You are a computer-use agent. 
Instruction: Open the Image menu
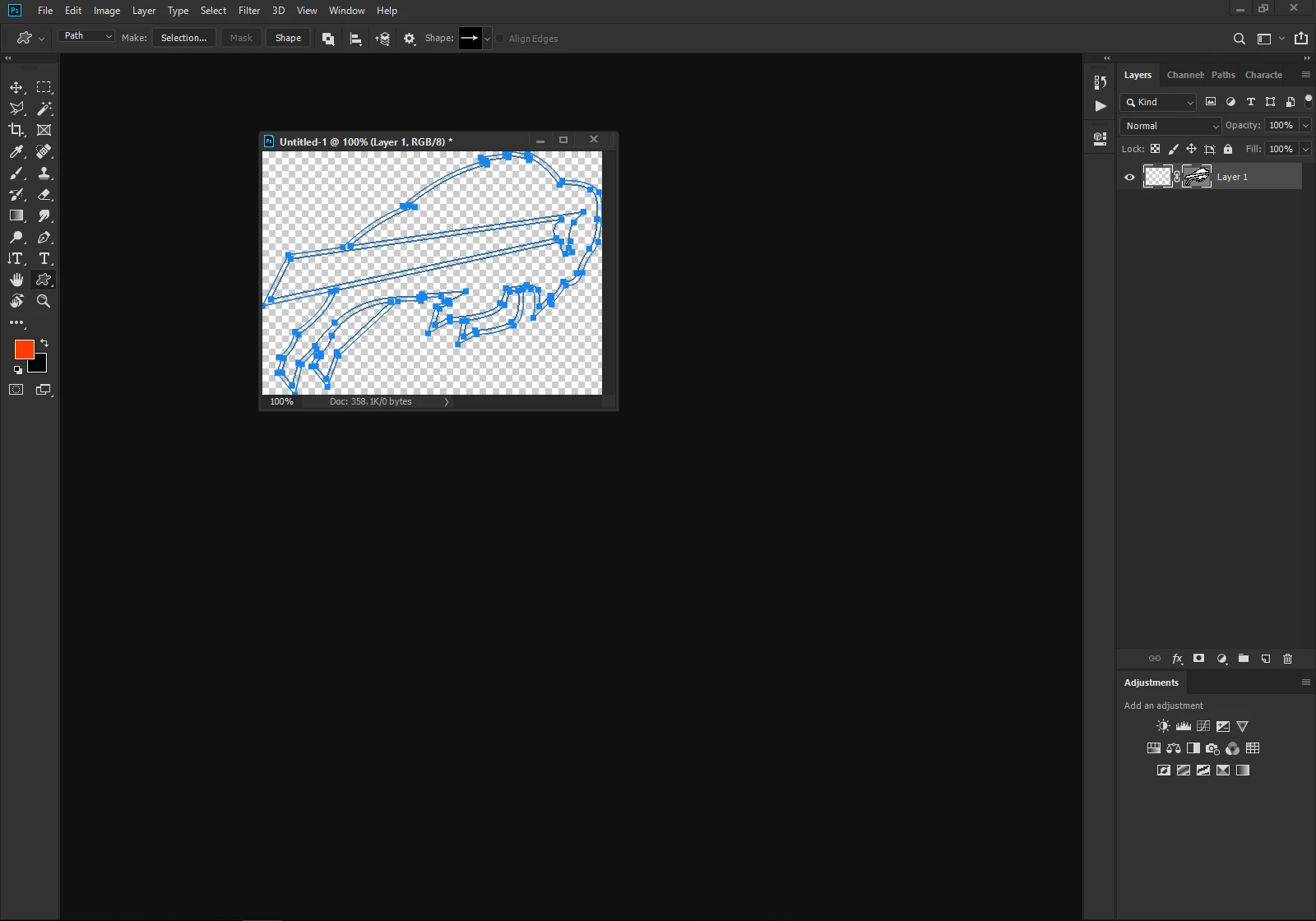(107, 11)
